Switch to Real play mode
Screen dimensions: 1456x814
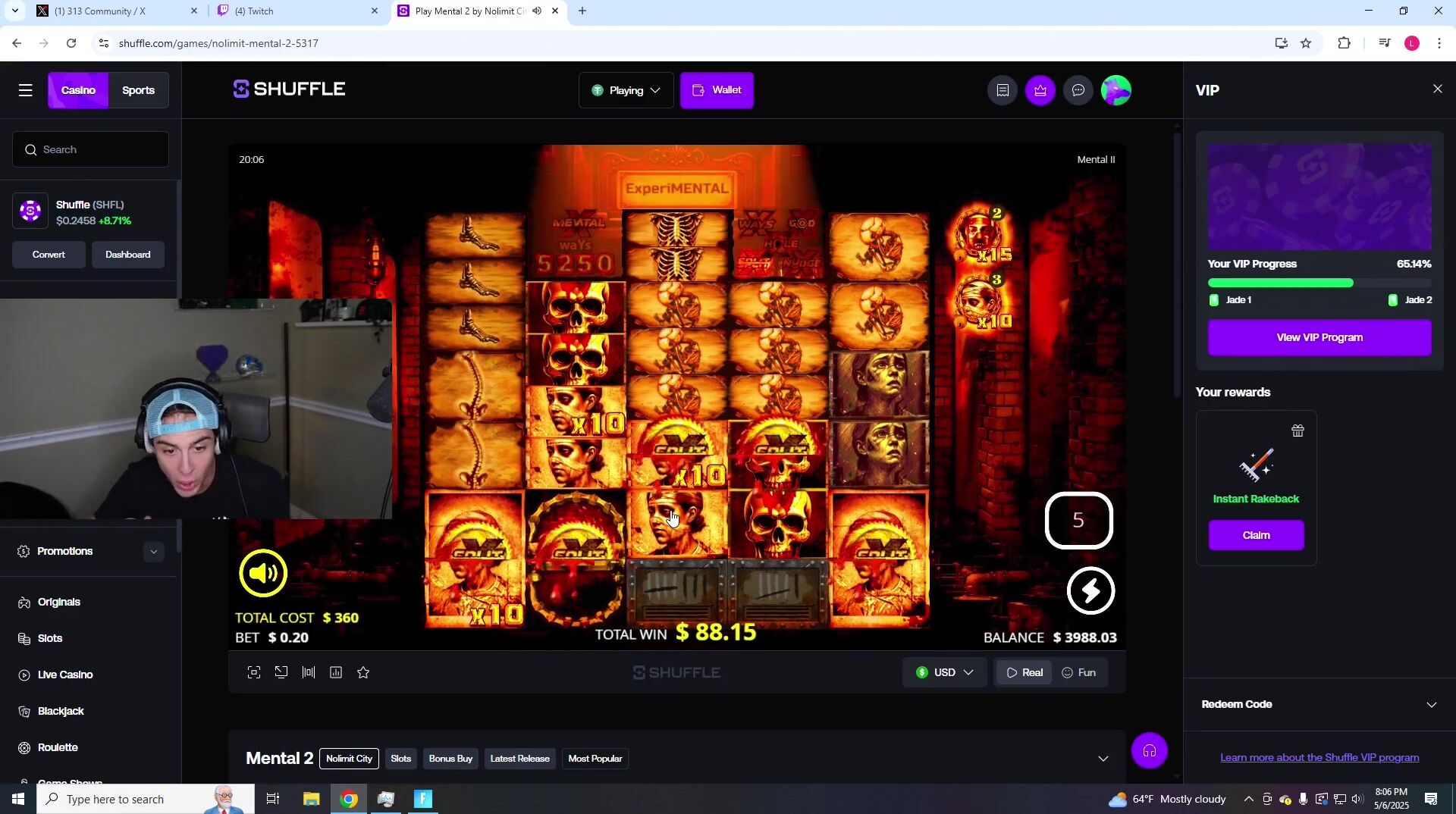[1024, 672]
